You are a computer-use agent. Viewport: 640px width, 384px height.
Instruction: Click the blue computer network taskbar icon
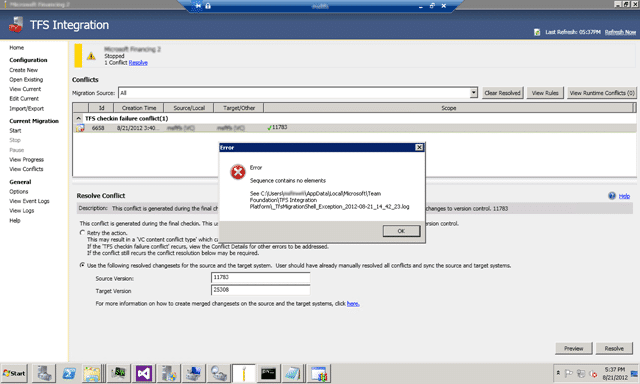(193, 373)
